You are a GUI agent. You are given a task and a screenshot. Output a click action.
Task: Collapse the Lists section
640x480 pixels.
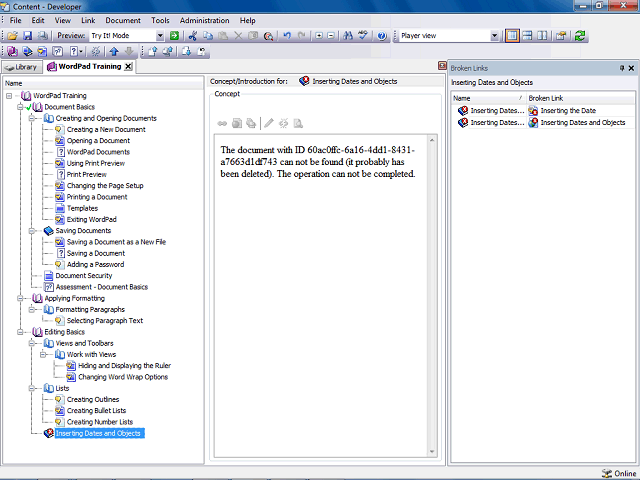point(31,388)
